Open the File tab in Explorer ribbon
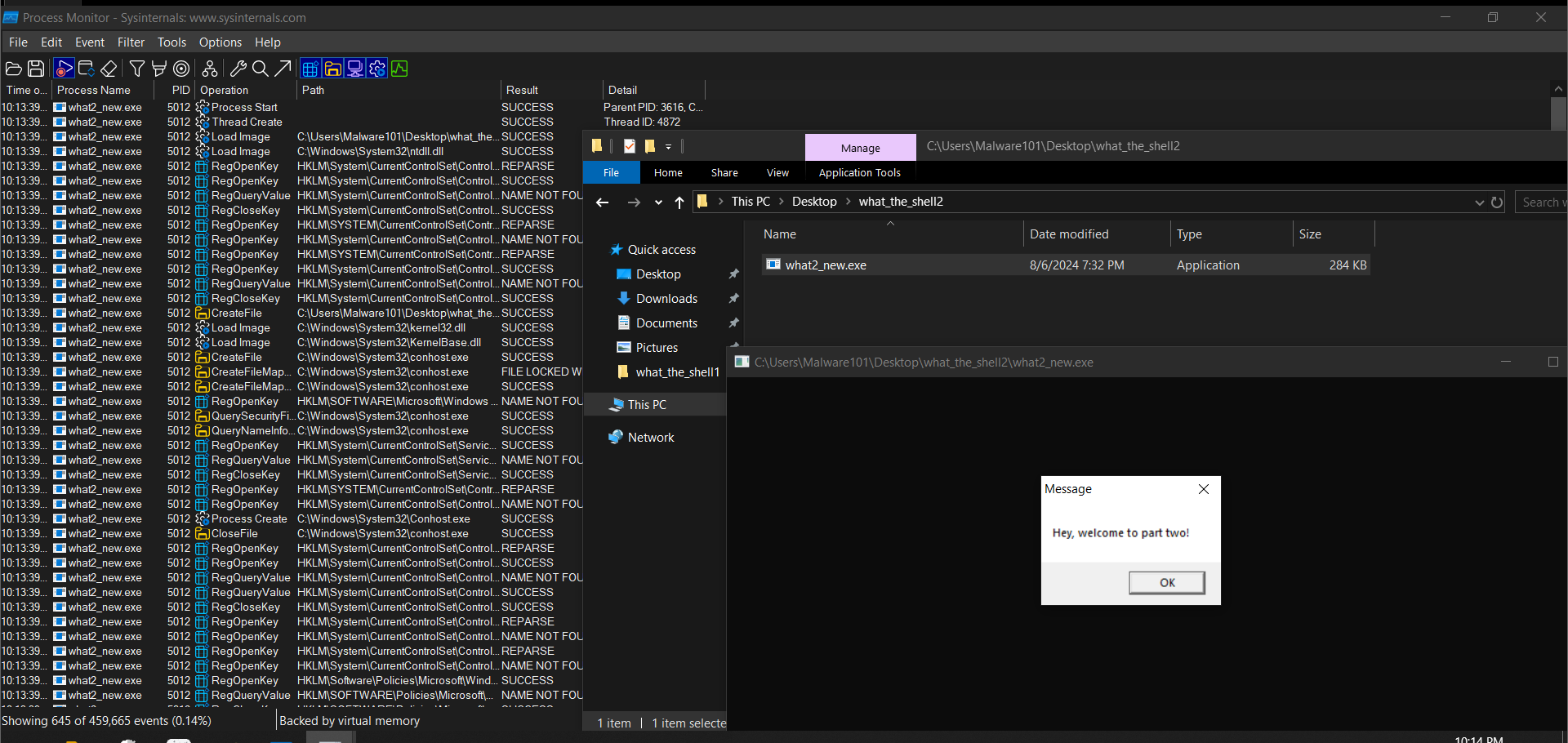The height and width of the screenshot is (743, 1568). coord(612,172)
